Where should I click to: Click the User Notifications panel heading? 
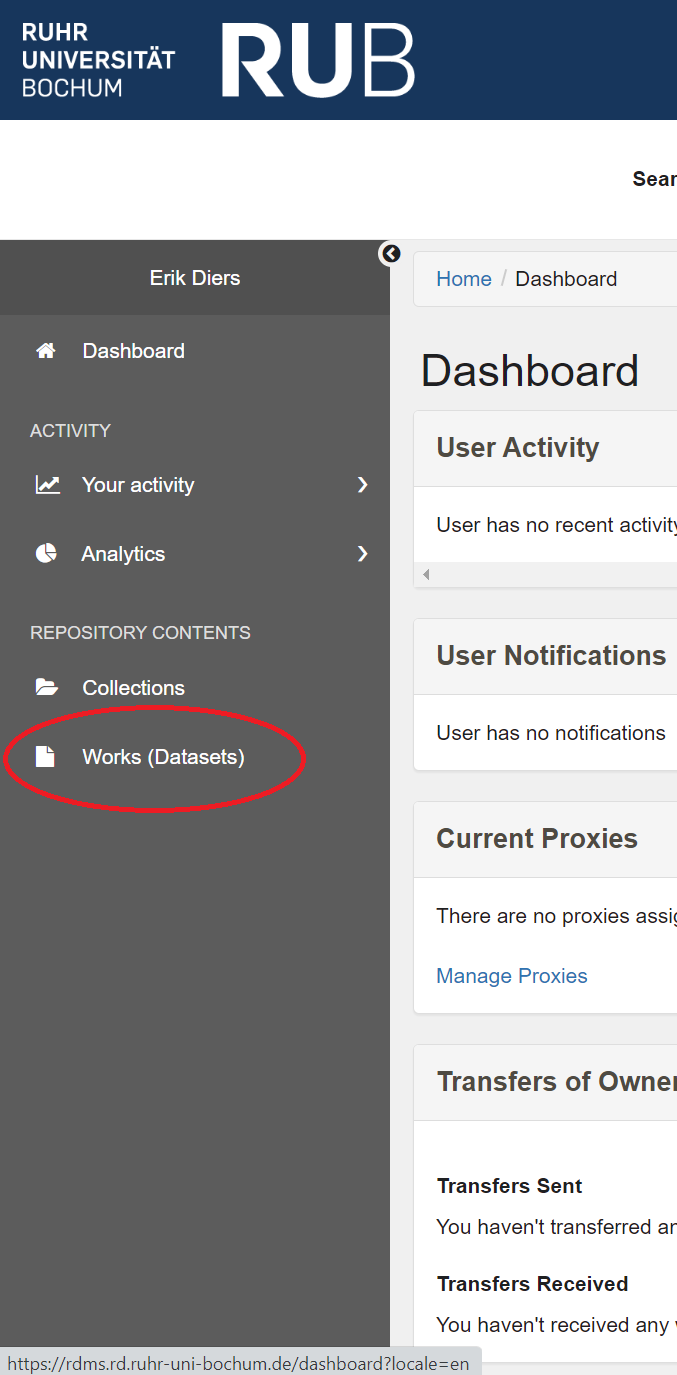[x=551, y=656]
